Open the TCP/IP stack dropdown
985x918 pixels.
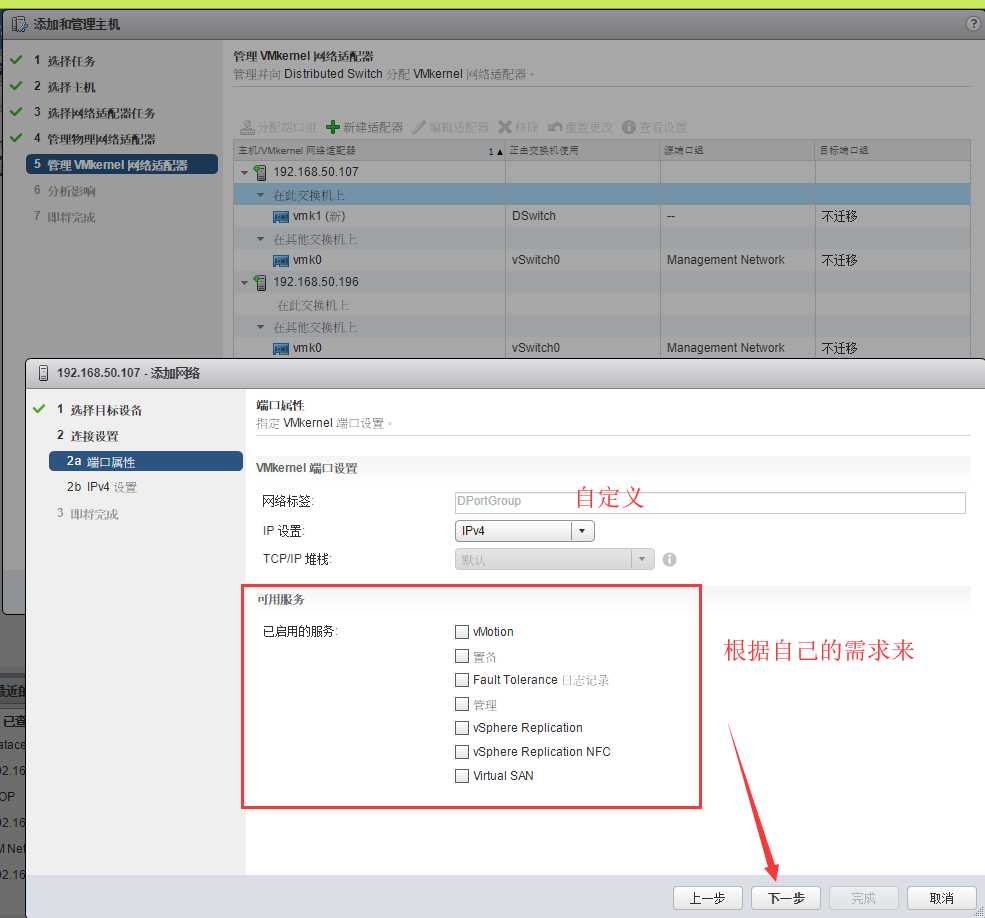click(642, 559)
